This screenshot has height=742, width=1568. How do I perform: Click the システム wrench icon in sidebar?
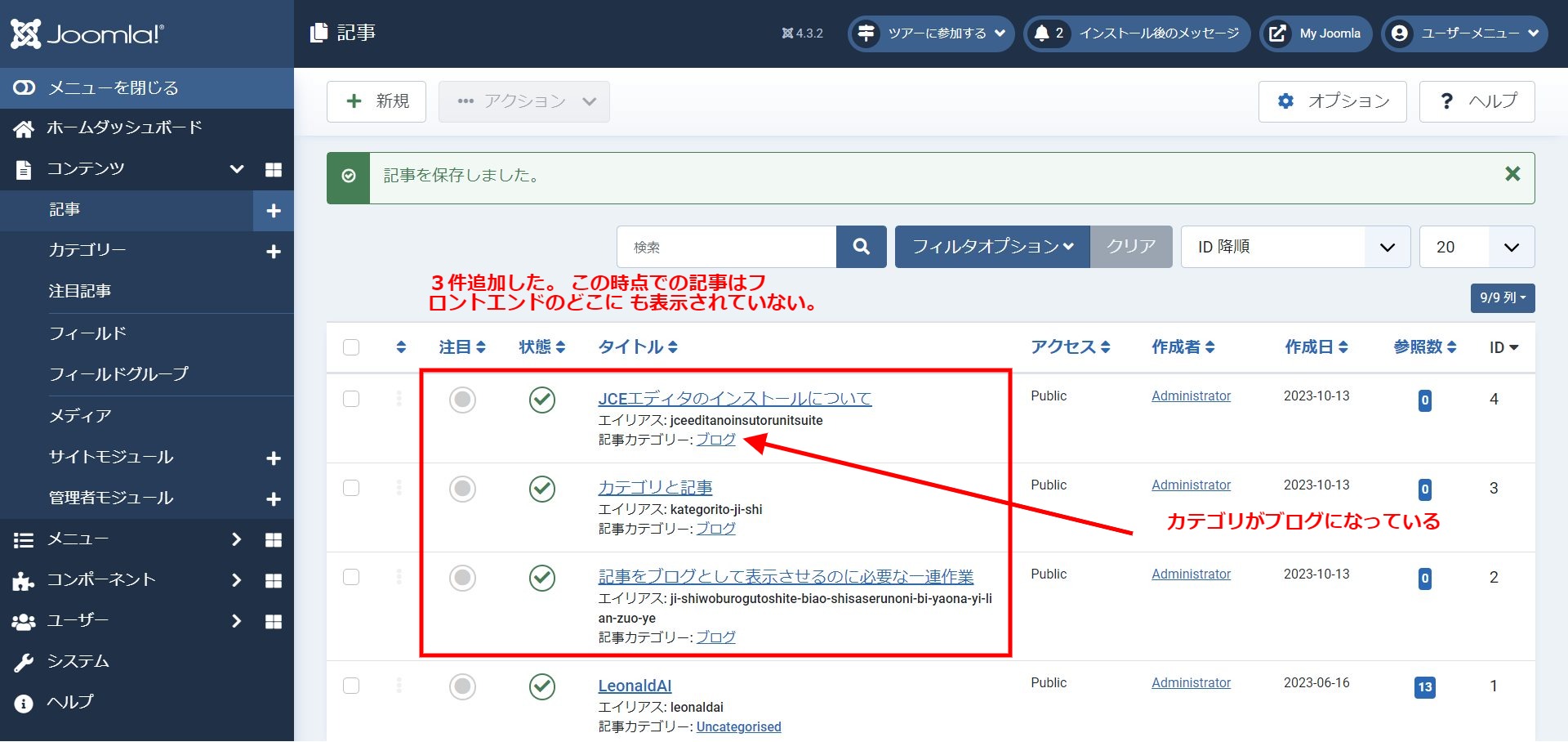24,661
